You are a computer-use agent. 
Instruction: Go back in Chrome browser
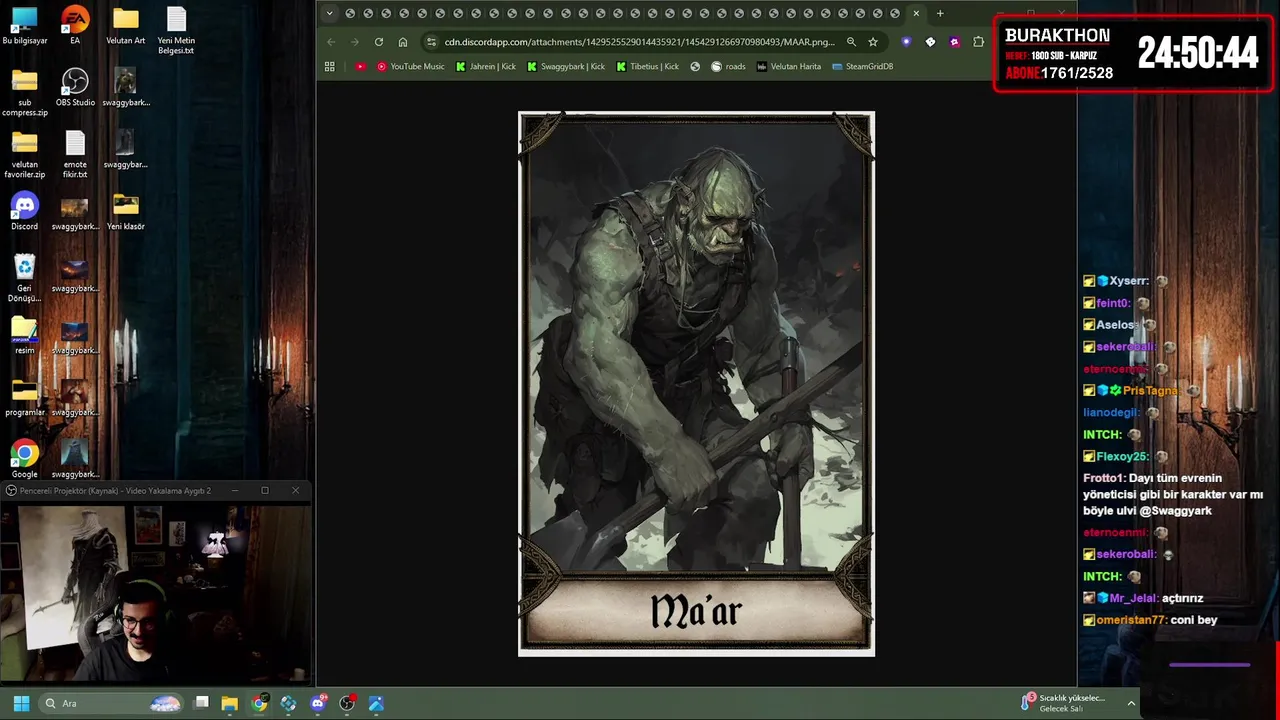[x=331, y=42]
